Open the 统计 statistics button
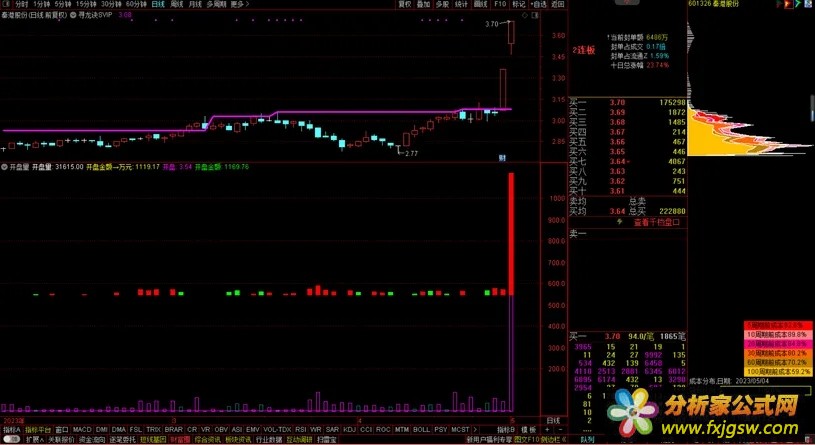The height and width of the screenshot is (445, 815). (461, 4)
